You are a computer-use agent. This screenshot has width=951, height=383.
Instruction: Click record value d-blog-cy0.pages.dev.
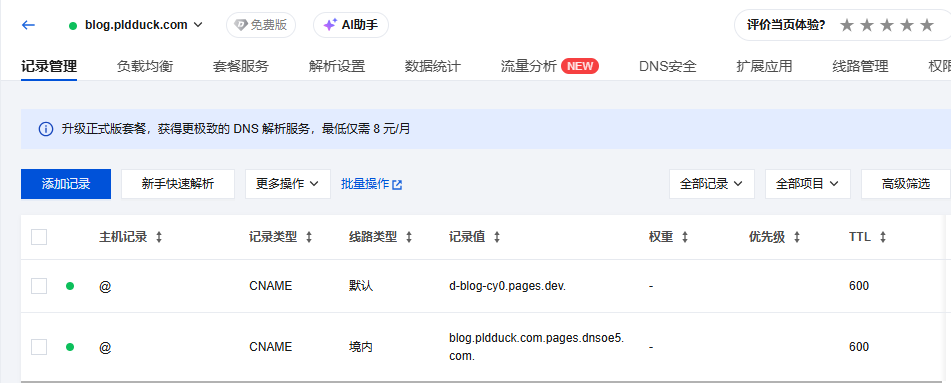pos(507,286)
